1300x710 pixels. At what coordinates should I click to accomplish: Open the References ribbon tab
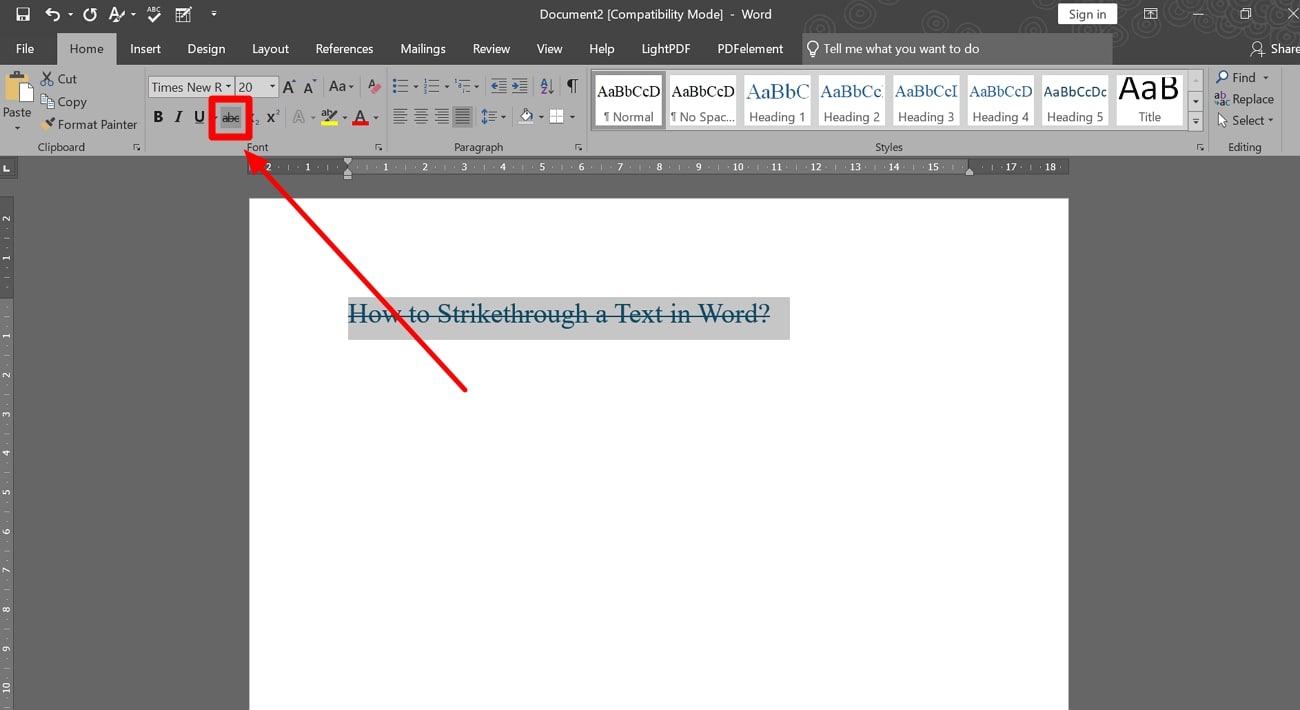pos(344,48)
